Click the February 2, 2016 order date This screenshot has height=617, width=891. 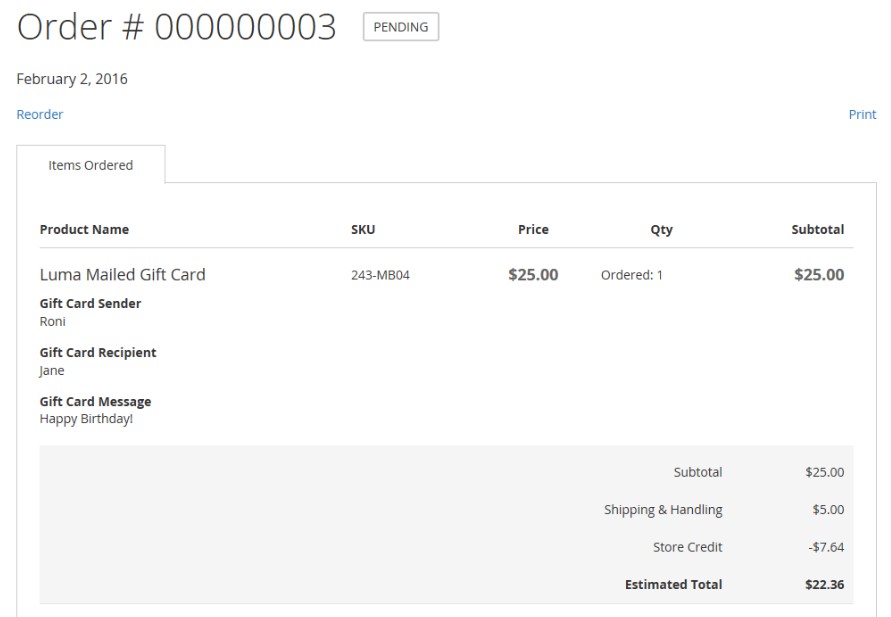point(72,79)
